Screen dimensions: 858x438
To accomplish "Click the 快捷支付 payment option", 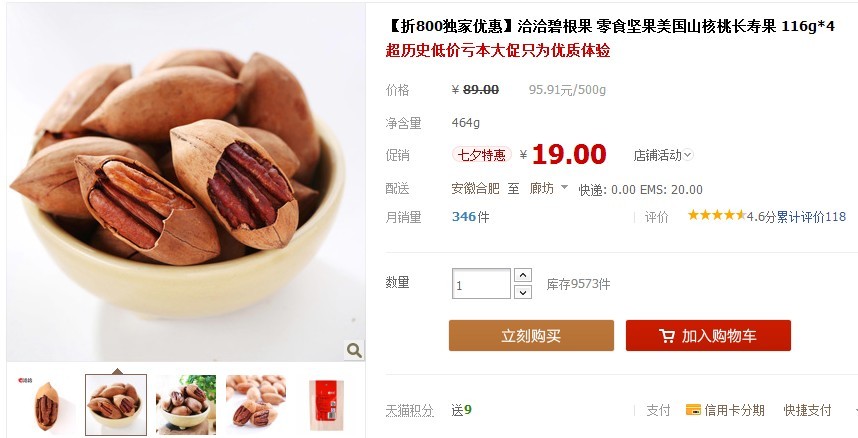I will [x=807, y=410].
